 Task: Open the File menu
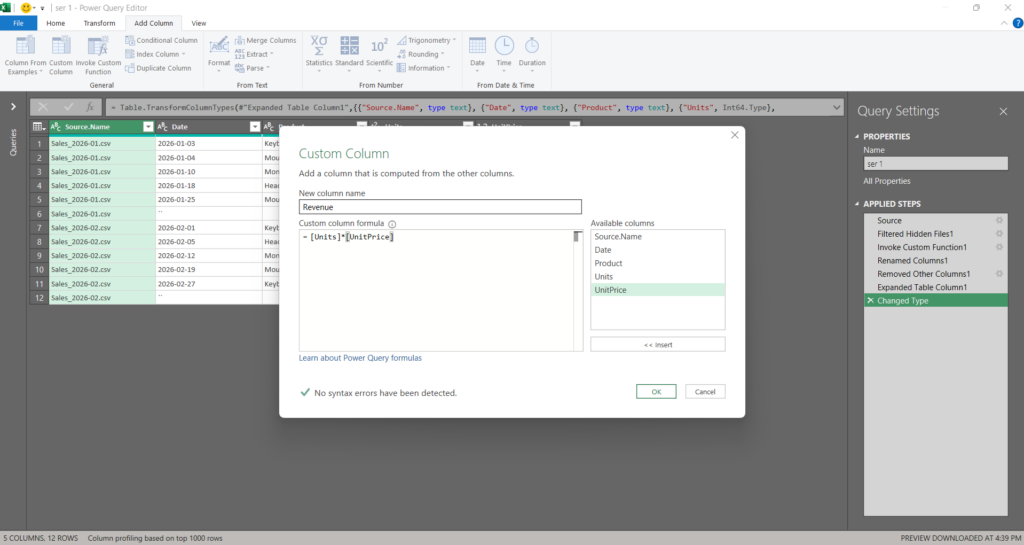click(x=18, y=23)
